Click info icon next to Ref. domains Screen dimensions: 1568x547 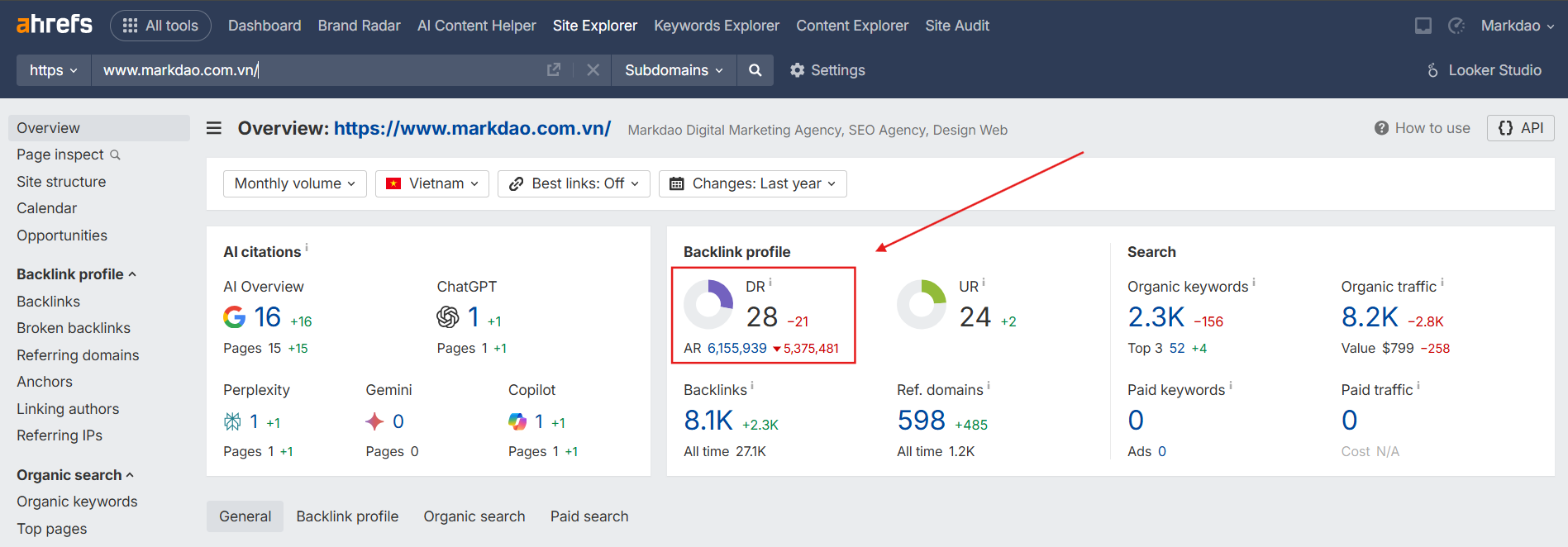tap(989, 385)
